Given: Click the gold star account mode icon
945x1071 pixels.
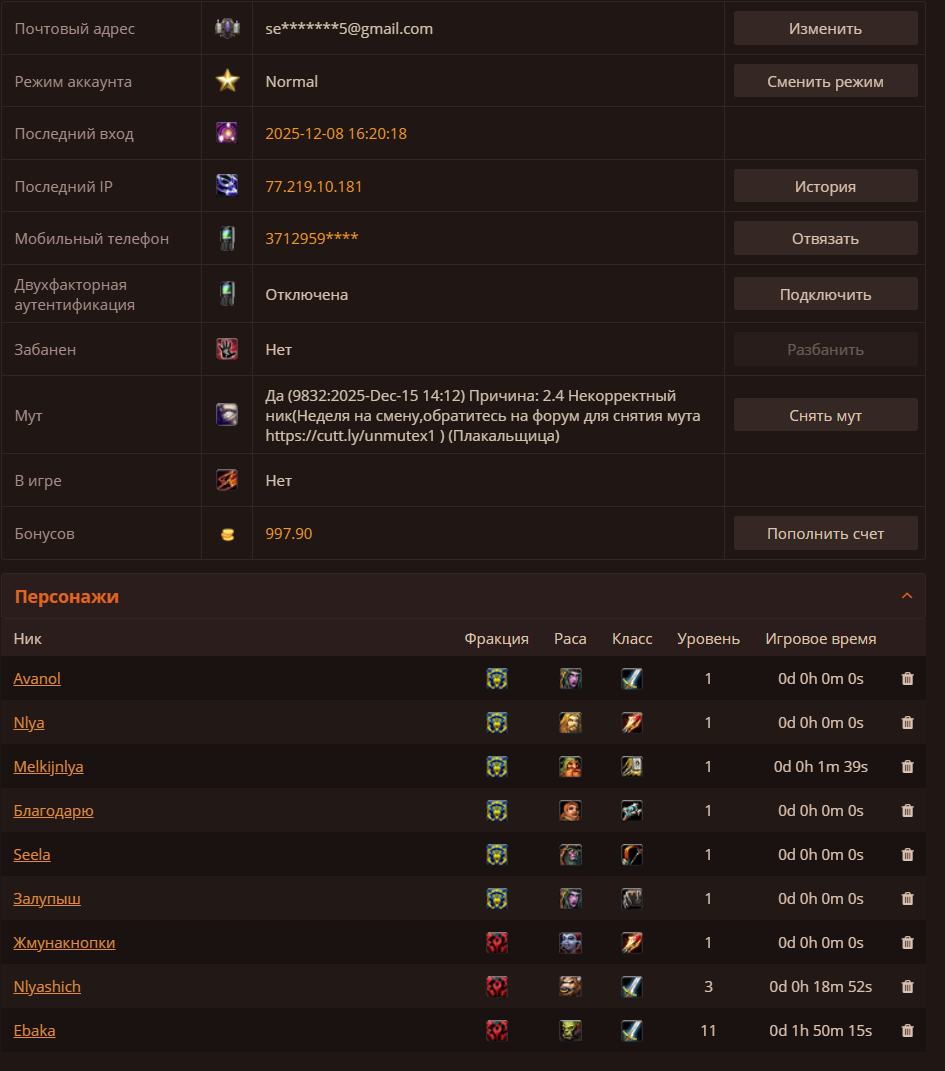Looking at the screenshot, I should tap(227, 81).
